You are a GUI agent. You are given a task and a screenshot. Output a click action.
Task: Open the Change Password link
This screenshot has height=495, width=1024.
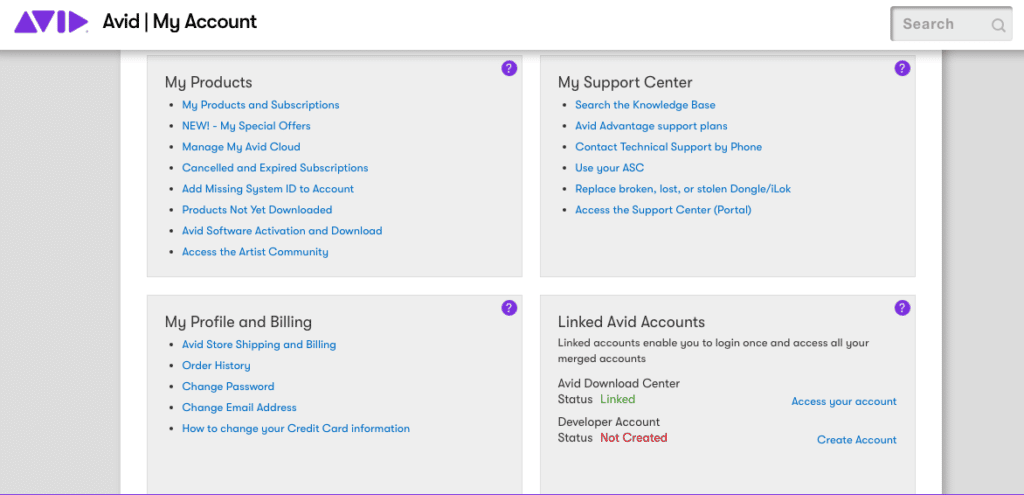coord(228,386)
